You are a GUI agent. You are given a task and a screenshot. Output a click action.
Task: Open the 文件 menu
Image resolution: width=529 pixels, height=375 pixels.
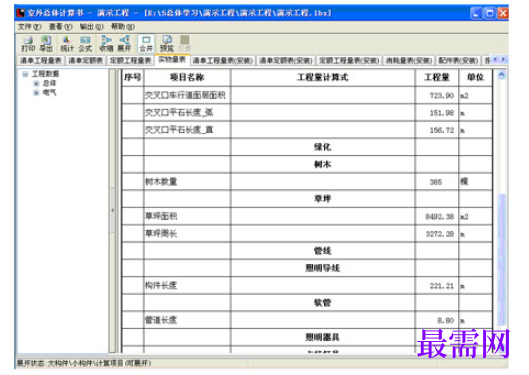point(29,27)
